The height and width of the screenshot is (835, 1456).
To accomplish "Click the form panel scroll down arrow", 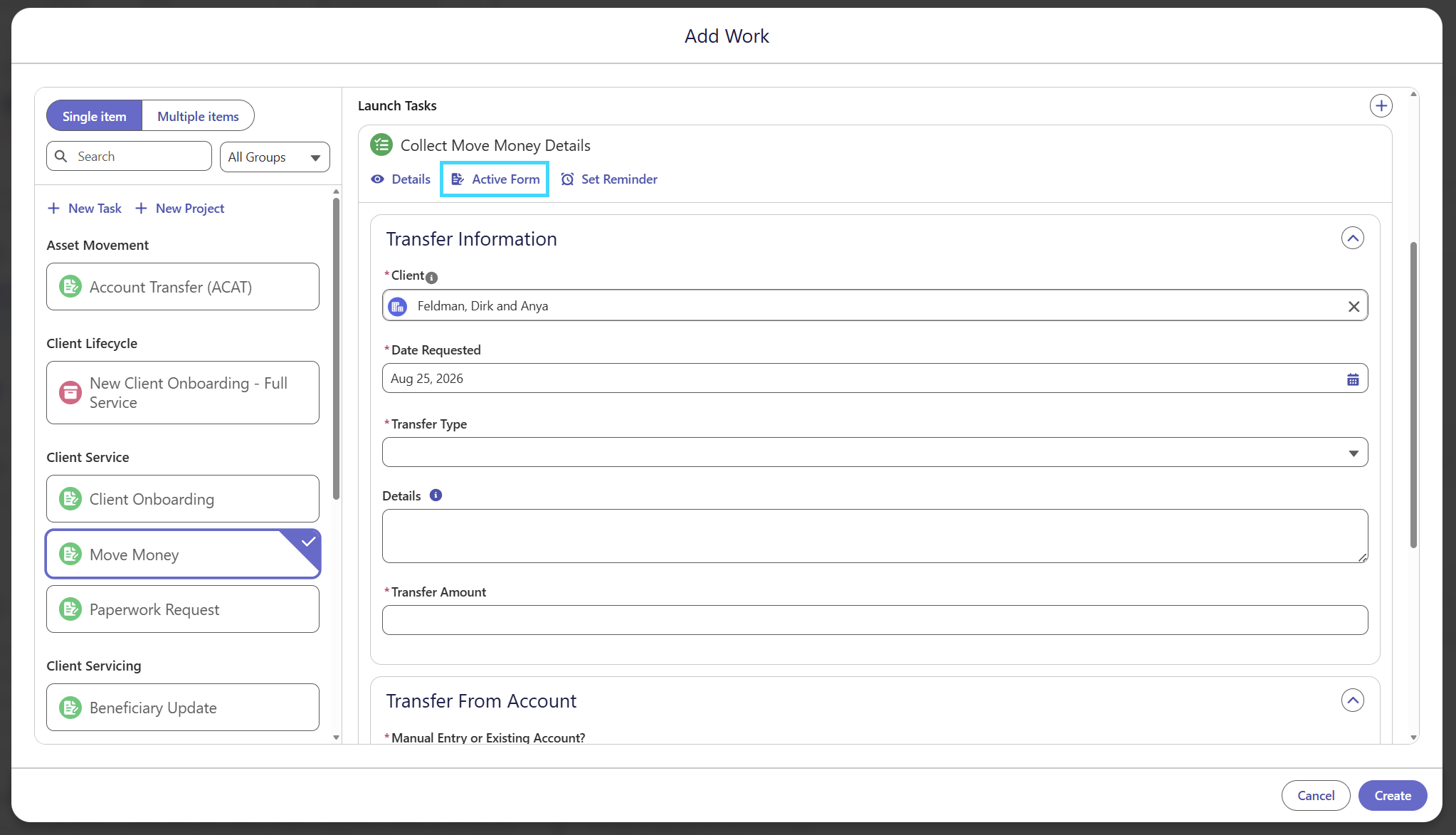I will point(1413,737).
